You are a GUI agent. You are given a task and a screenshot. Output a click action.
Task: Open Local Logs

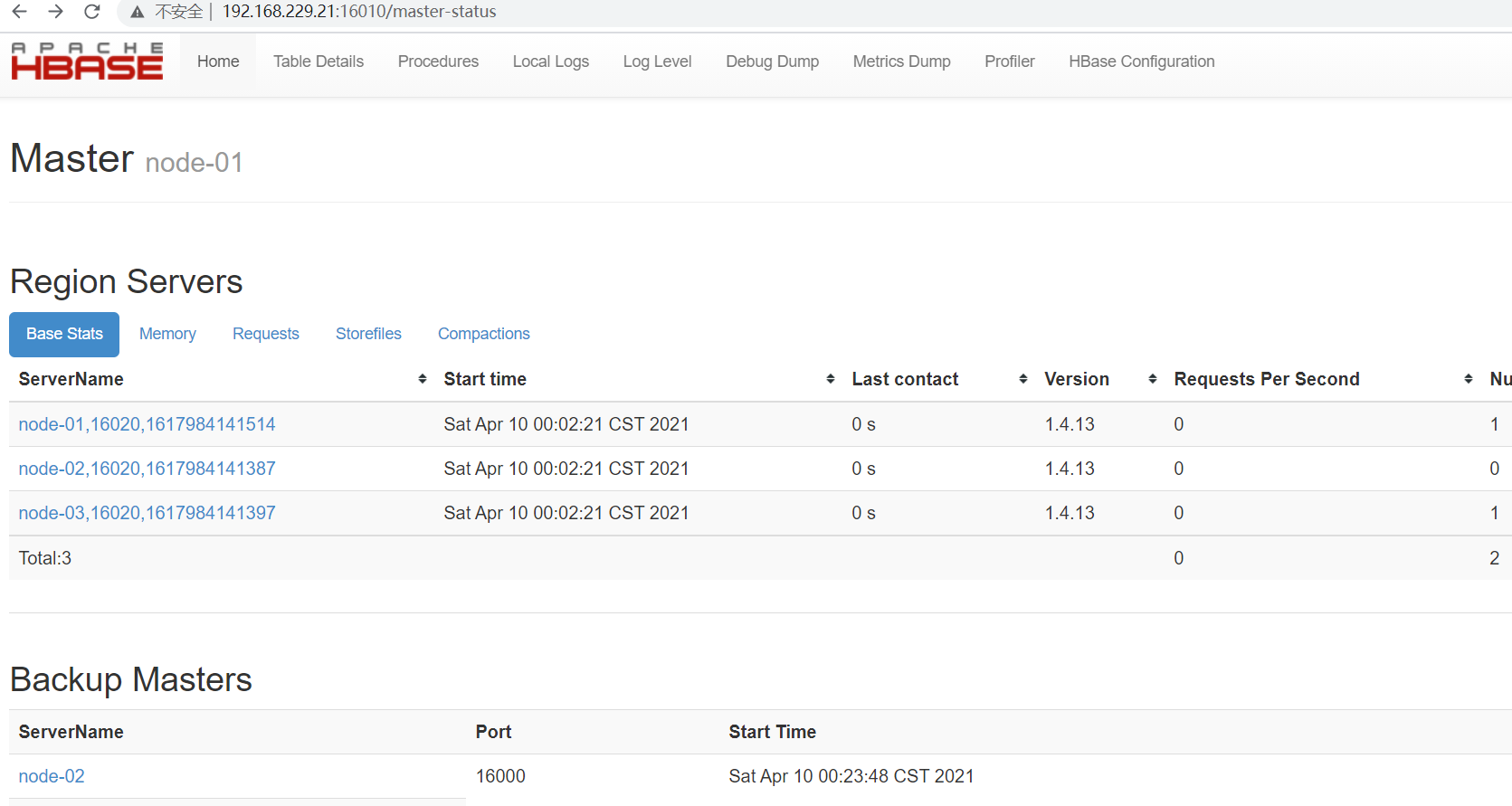[x=550, y=62]
